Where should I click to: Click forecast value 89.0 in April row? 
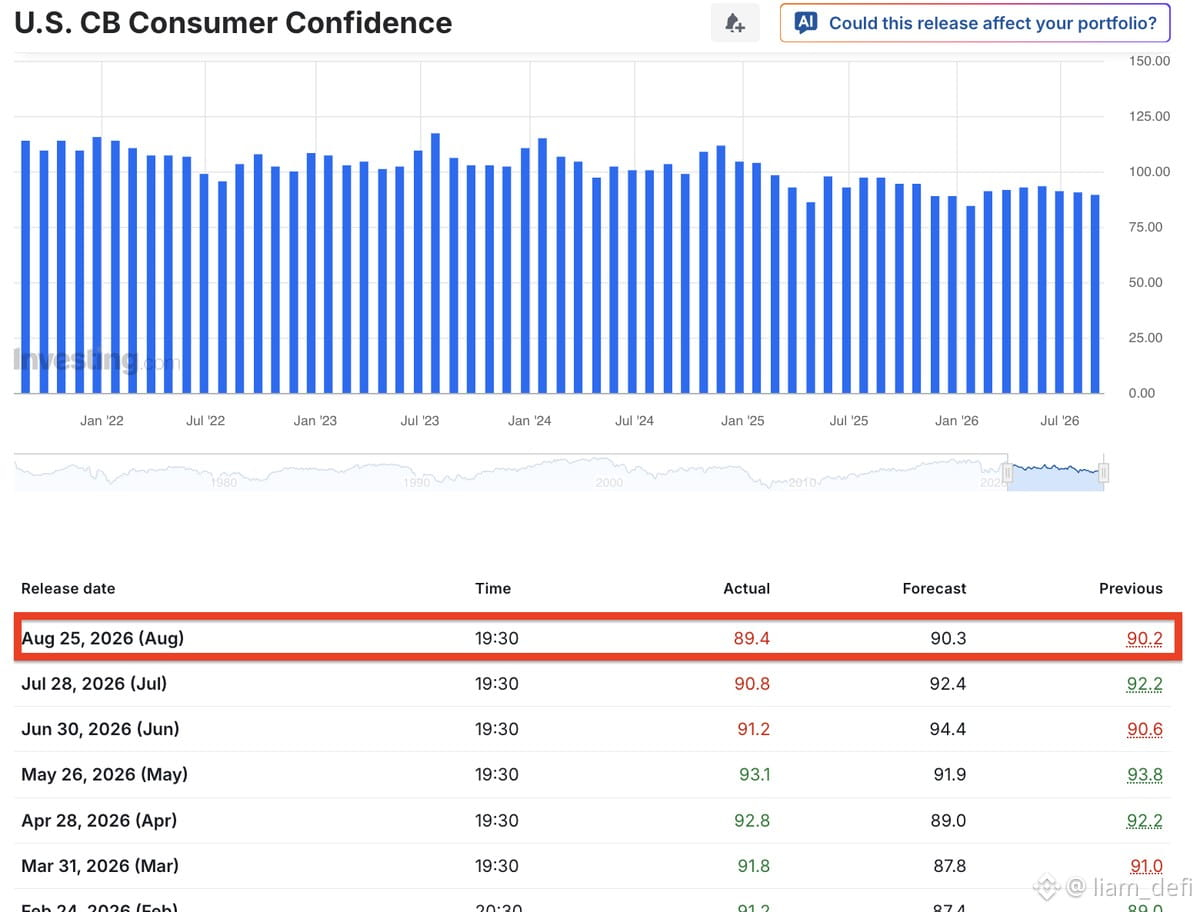click(x=948, y=820)
